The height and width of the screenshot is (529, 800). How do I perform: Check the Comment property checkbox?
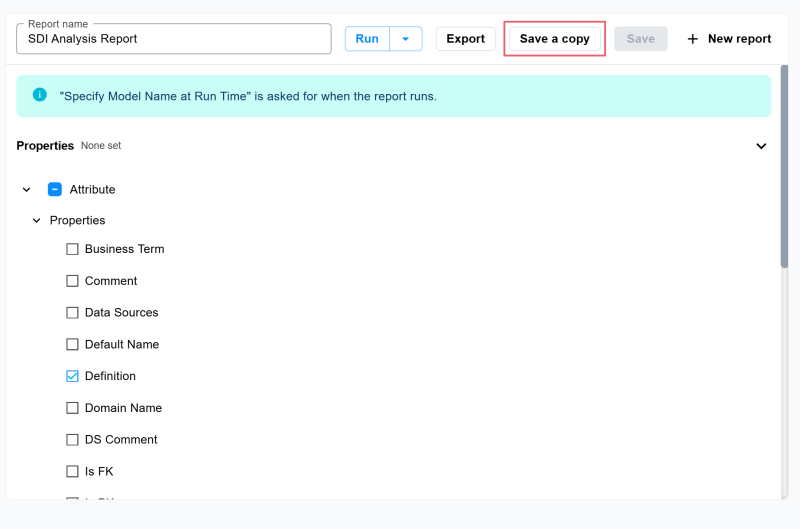72,281
